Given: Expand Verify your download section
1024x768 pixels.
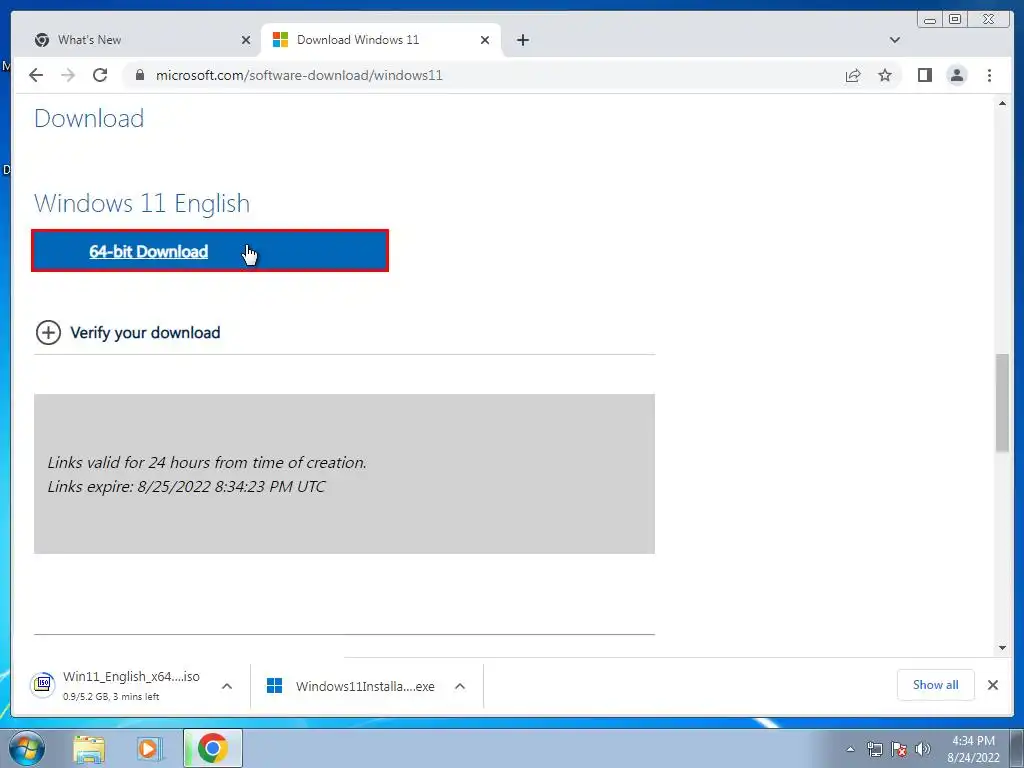Looking at the screenshot, I should click(128, 332).
